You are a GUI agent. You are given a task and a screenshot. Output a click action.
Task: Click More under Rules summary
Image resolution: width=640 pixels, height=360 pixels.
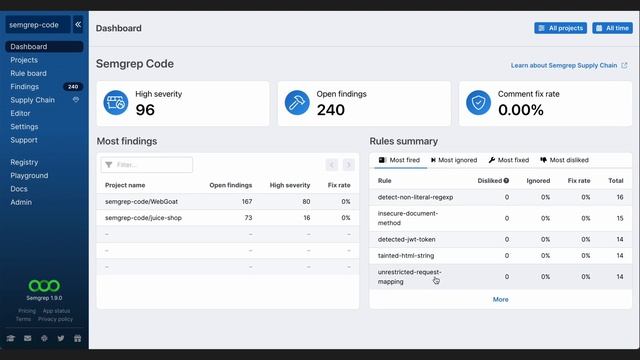point(500,299)
